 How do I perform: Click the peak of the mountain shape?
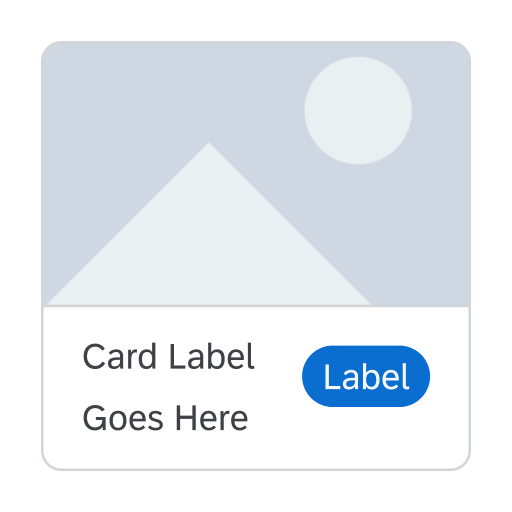[209, 147]
